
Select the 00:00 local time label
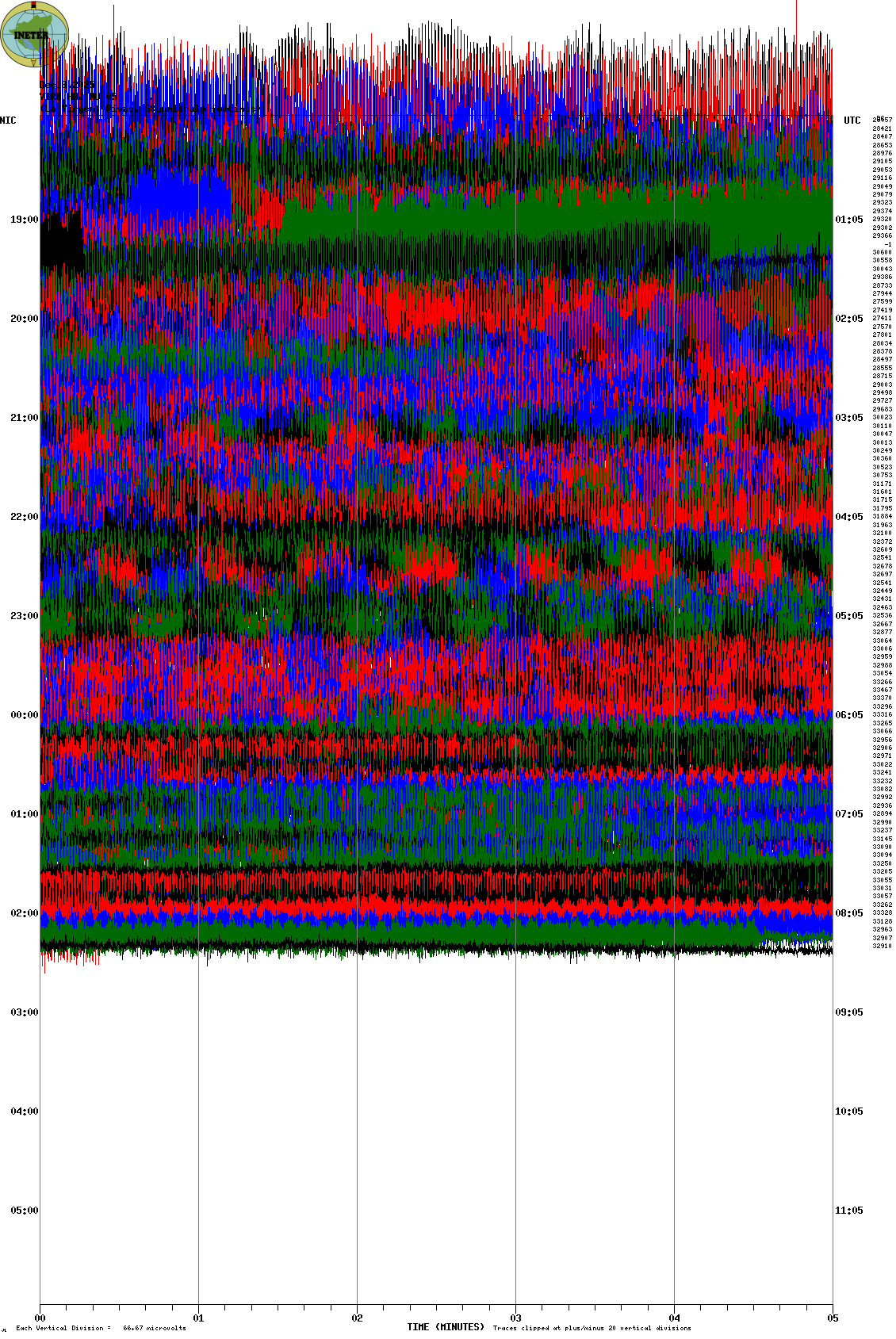(24, 715)
